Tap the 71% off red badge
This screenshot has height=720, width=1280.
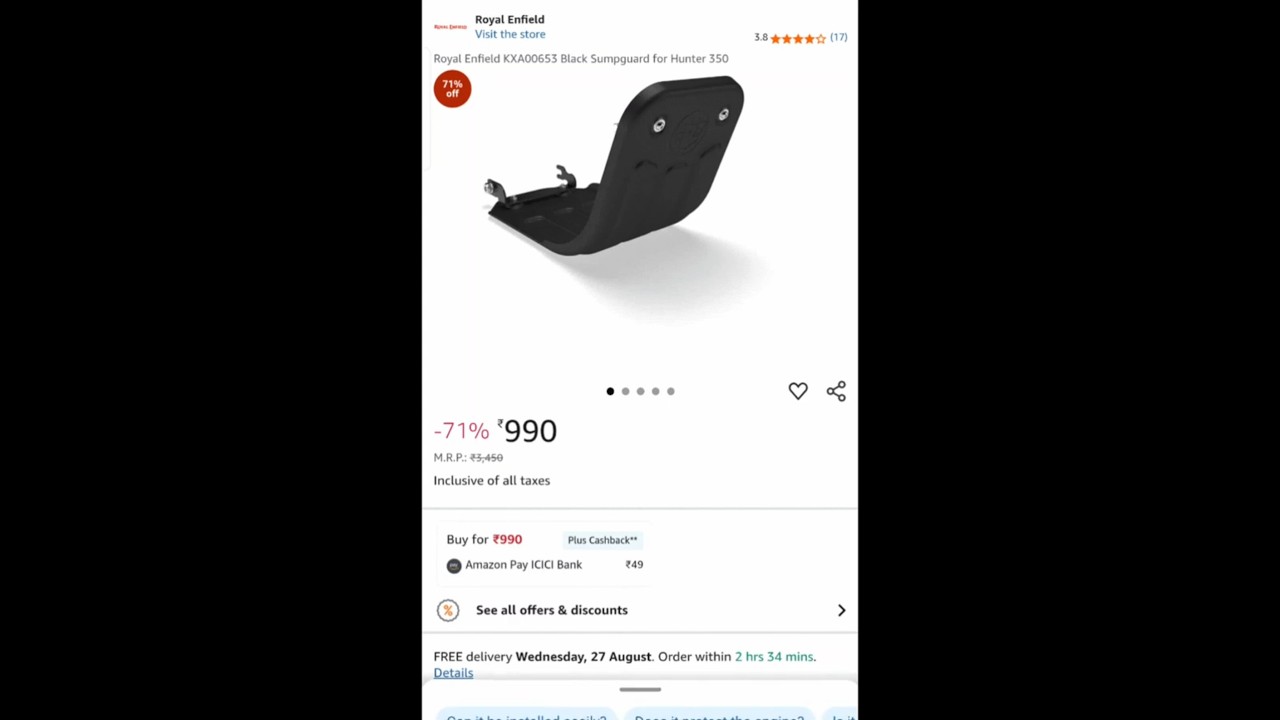(452, 89)
